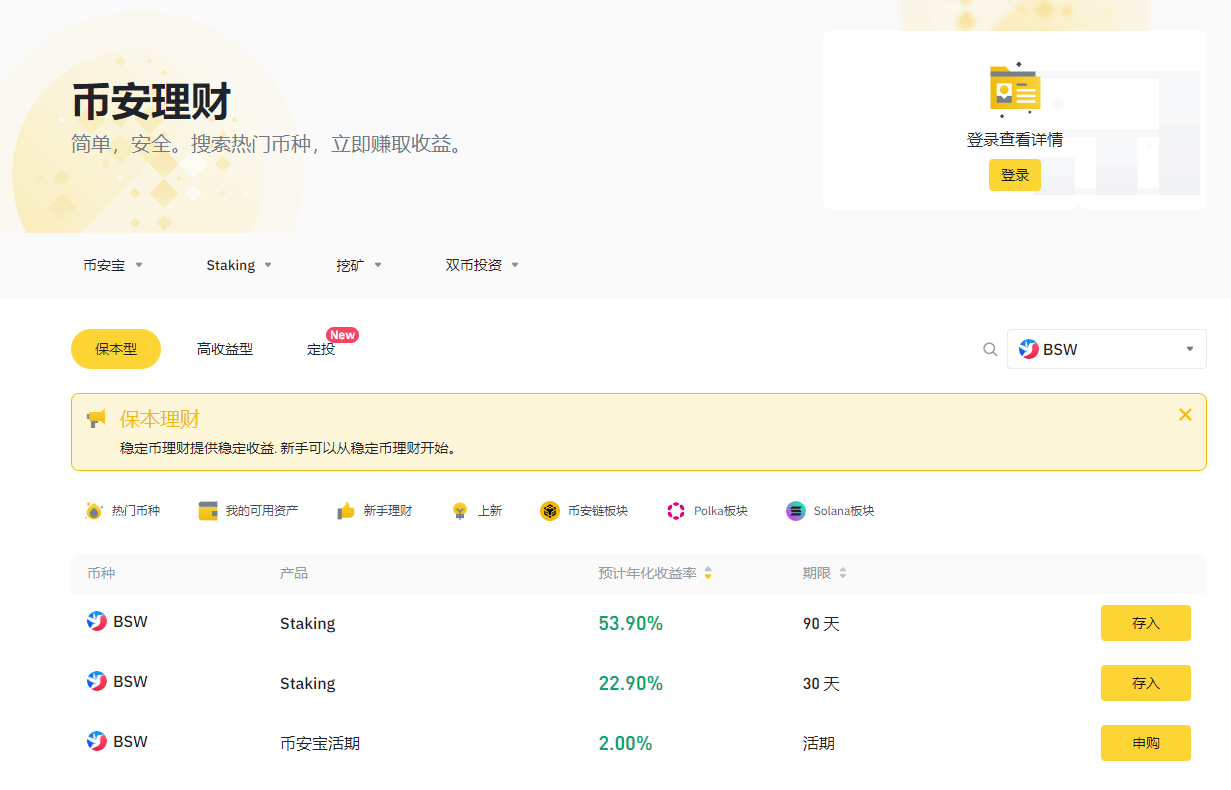Close the 保本理财 notice banner
The width and height of the screenshot is (1231, 790).
coord(1185,414)
